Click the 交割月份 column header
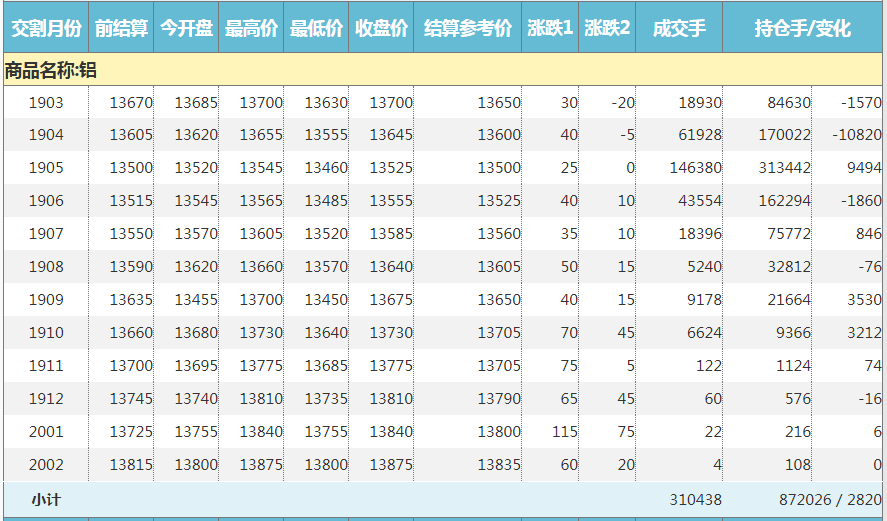Viewport: 887px width, 521px height. [x=46, y=28]
